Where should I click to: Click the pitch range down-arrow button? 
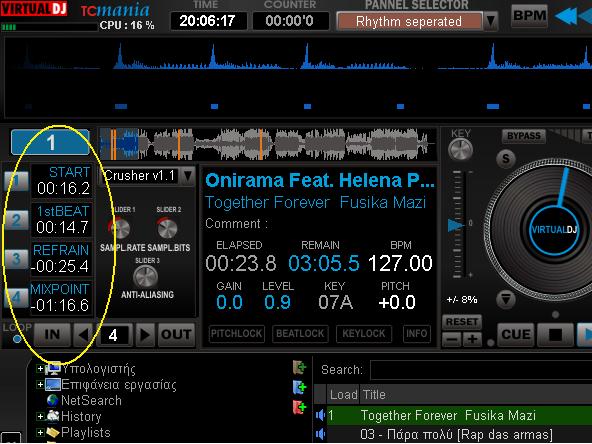point(506,299)
